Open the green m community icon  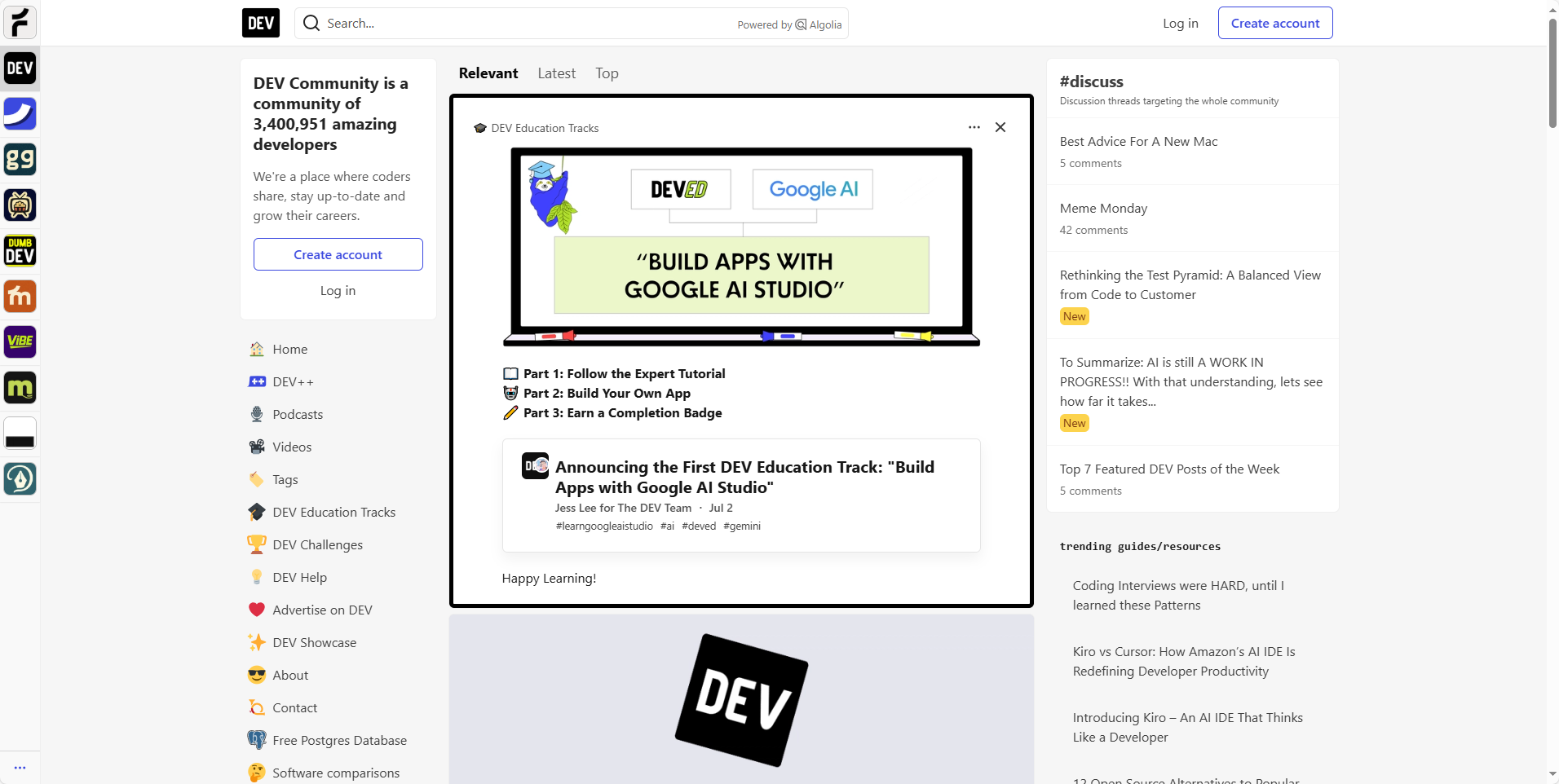[20, 388]
